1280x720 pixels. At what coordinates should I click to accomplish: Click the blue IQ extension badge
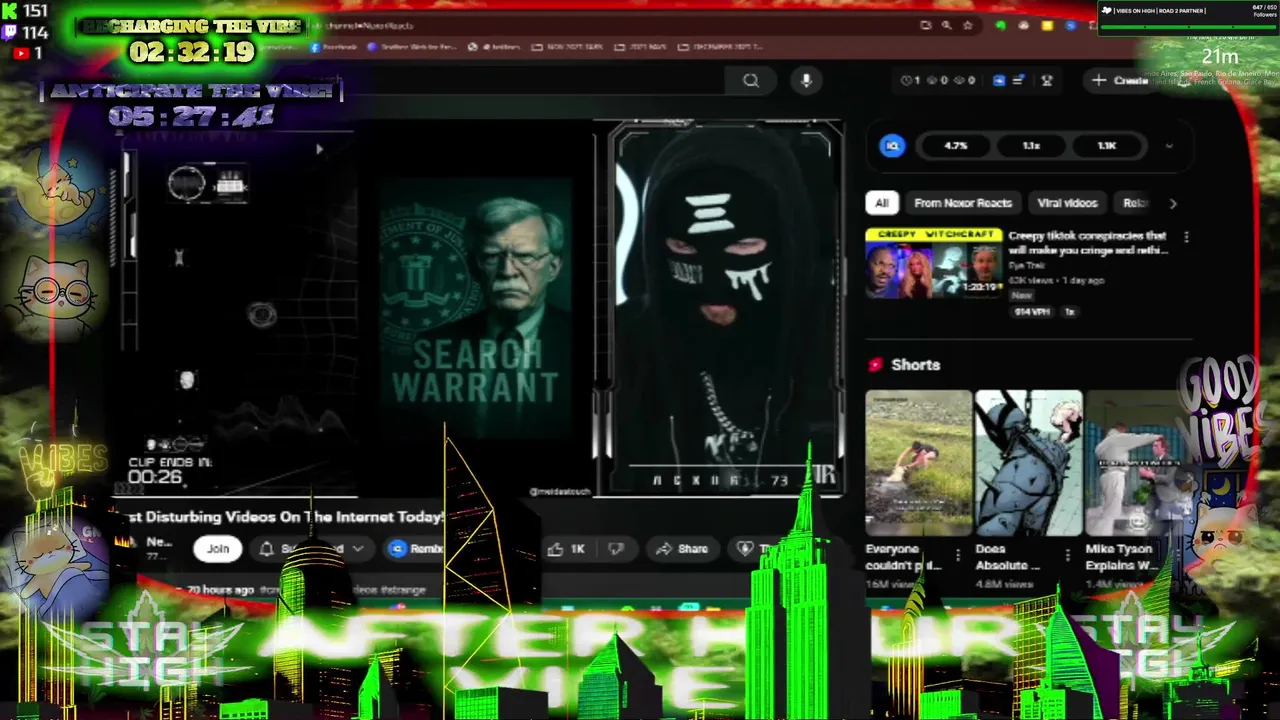click(892, 146)
